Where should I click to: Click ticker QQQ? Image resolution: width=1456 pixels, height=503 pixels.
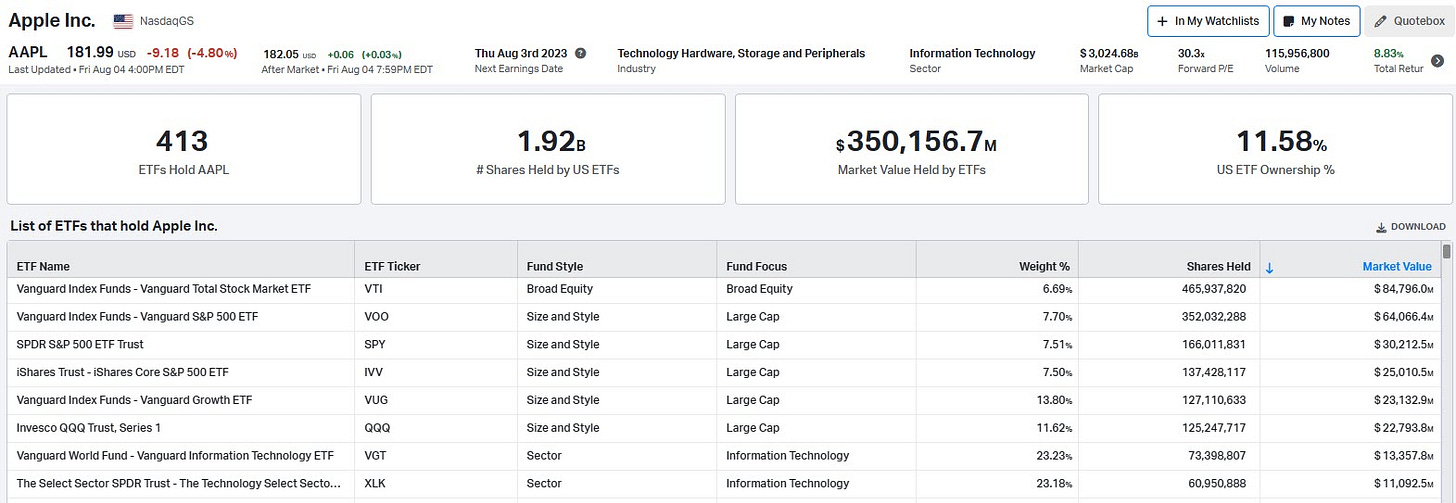pyautogui.click(x=378, y=427)
